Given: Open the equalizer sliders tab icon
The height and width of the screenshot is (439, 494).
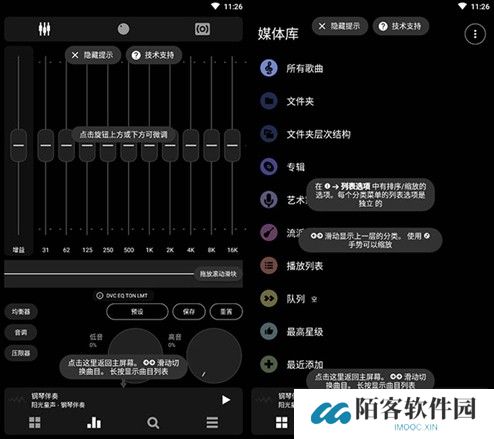Looking at the screenshot, I should [x=44, y=29].
